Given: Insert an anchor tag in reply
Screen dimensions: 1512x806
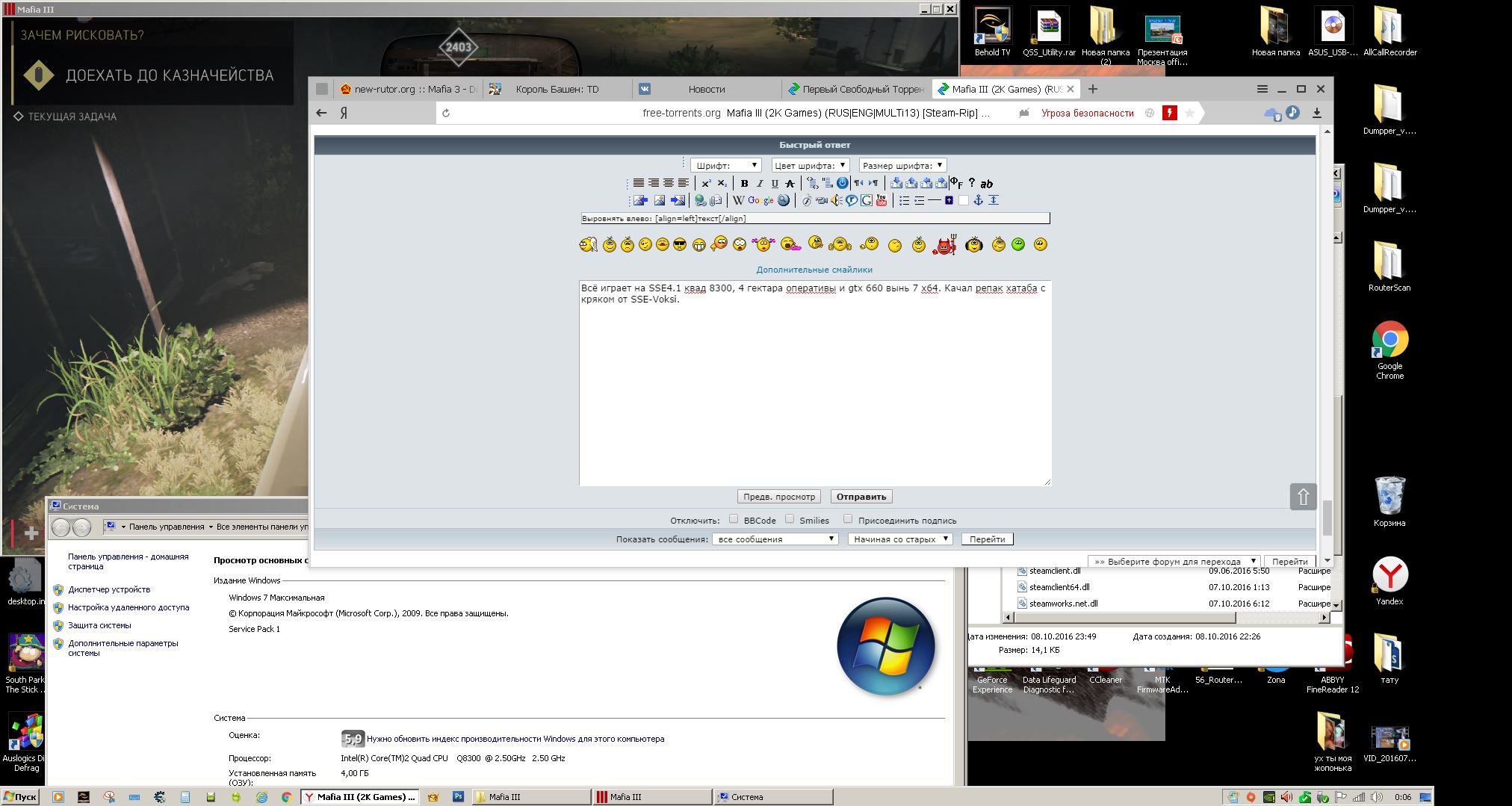Looking at the screenshot, I should click(978, 200).
